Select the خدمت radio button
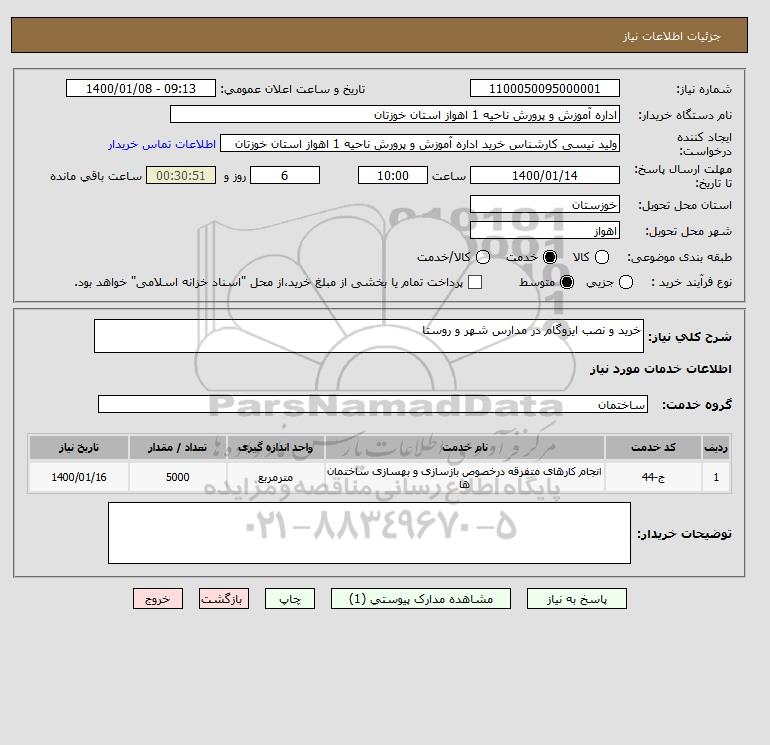Viewport: 770px width, 745px height. [550, 257]
